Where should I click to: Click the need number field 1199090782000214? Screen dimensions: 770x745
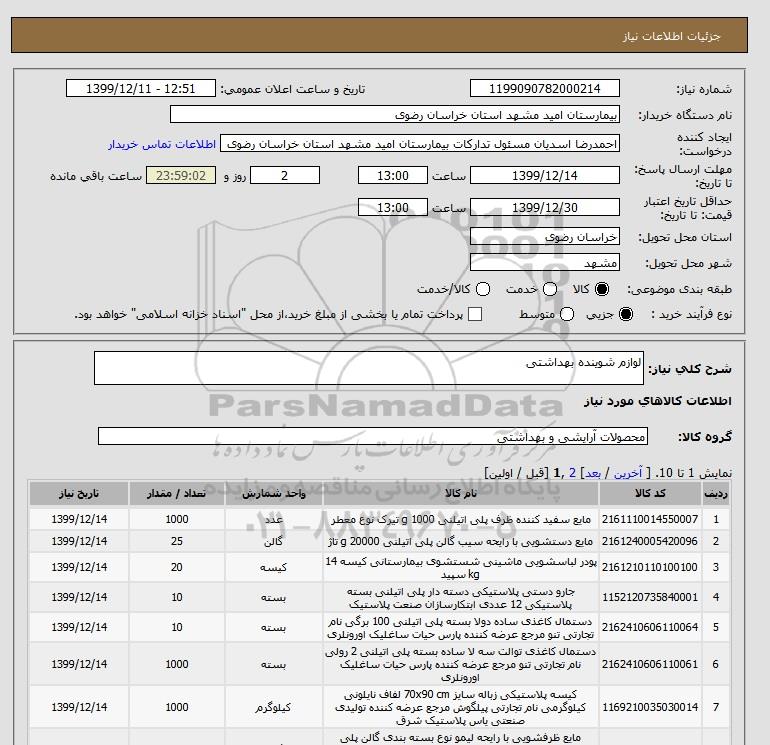(545, 88)
